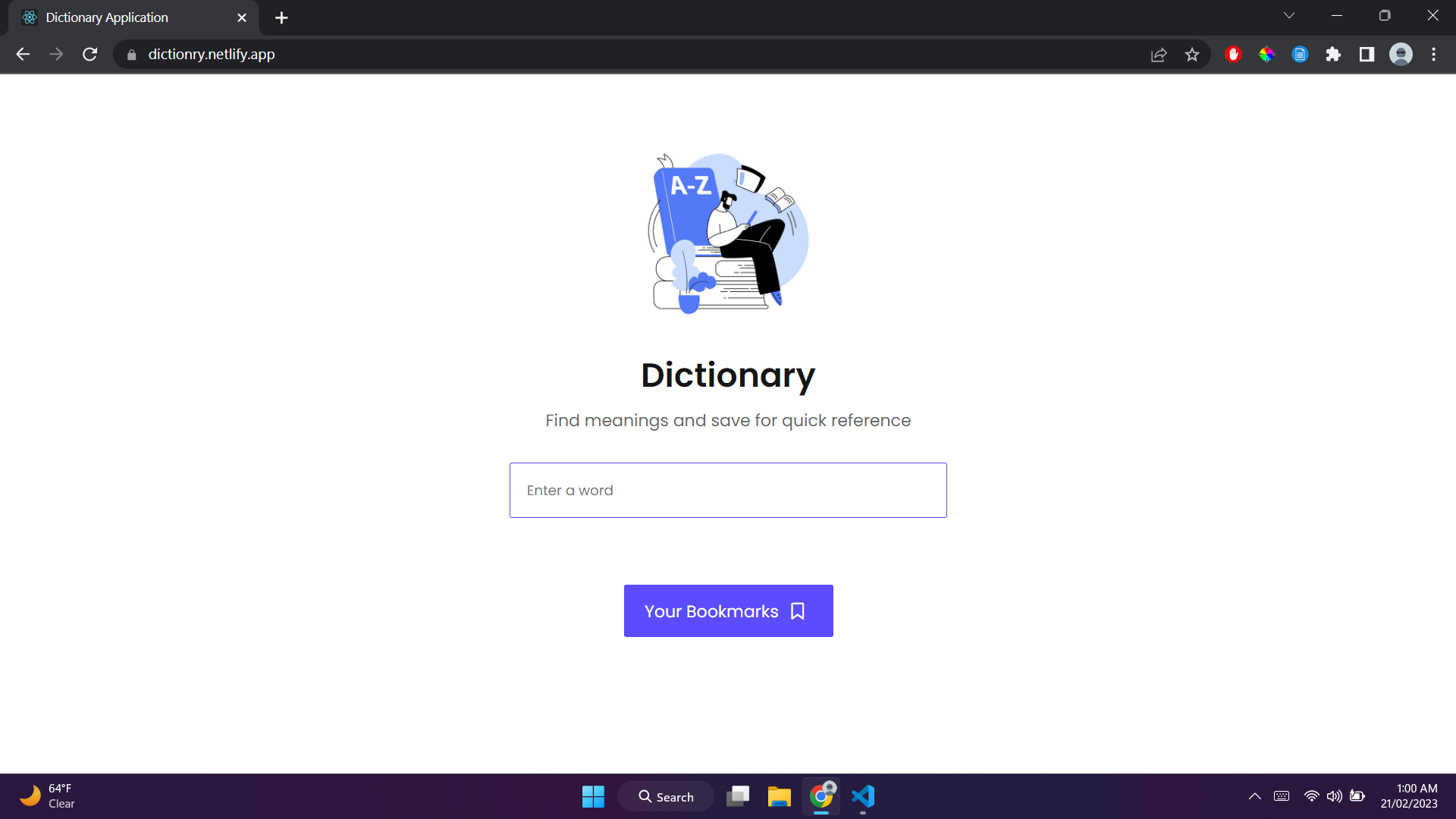
Task: Open Your Bookmarks button
Action: click(728, 610)
